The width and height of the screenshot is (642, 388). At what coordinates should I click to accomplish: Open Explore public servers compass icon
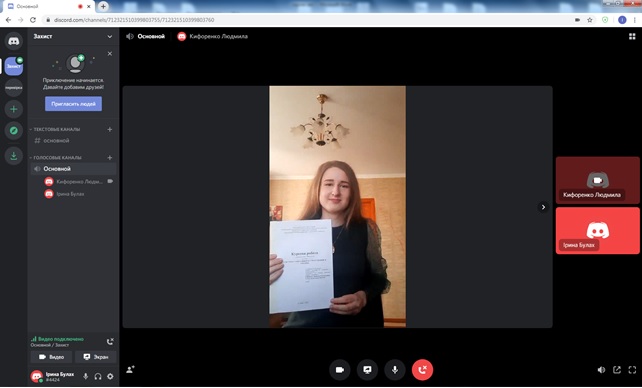click(x=14, y=131)
